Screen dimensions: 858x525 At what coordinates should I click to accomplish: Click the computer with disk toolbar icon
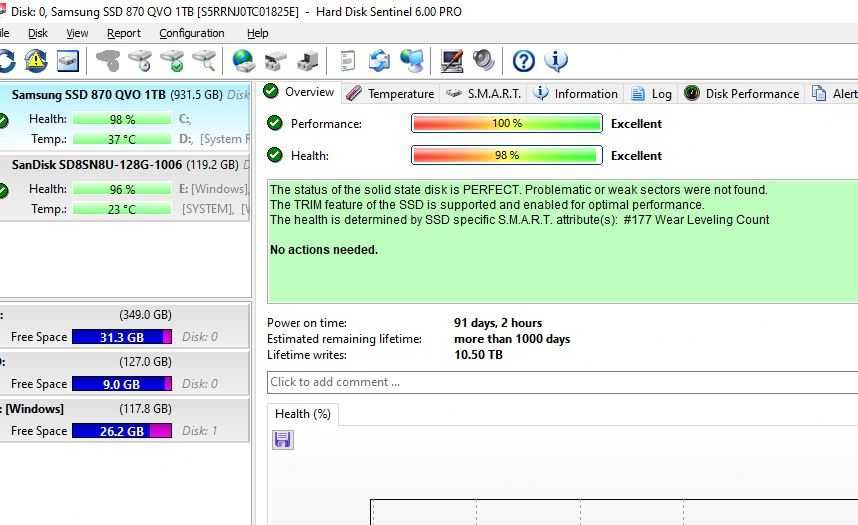point(308,61)
